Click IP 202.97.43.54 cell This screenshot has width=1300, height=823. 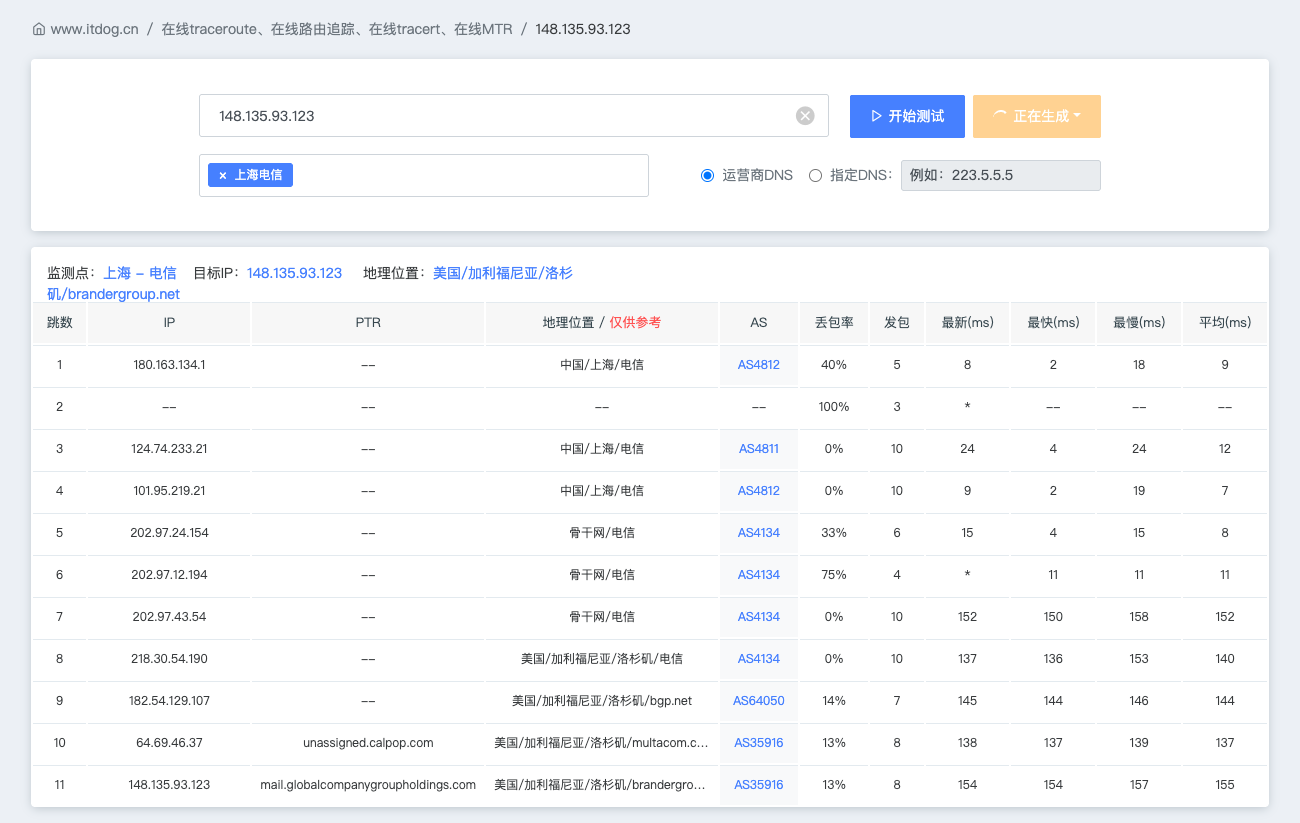pos(169,617)
